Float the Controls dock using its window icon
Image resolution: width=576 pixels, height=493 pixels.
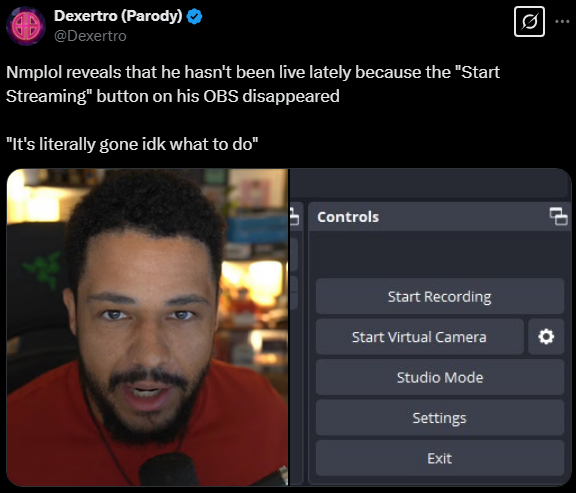click(x=558, y=216)
